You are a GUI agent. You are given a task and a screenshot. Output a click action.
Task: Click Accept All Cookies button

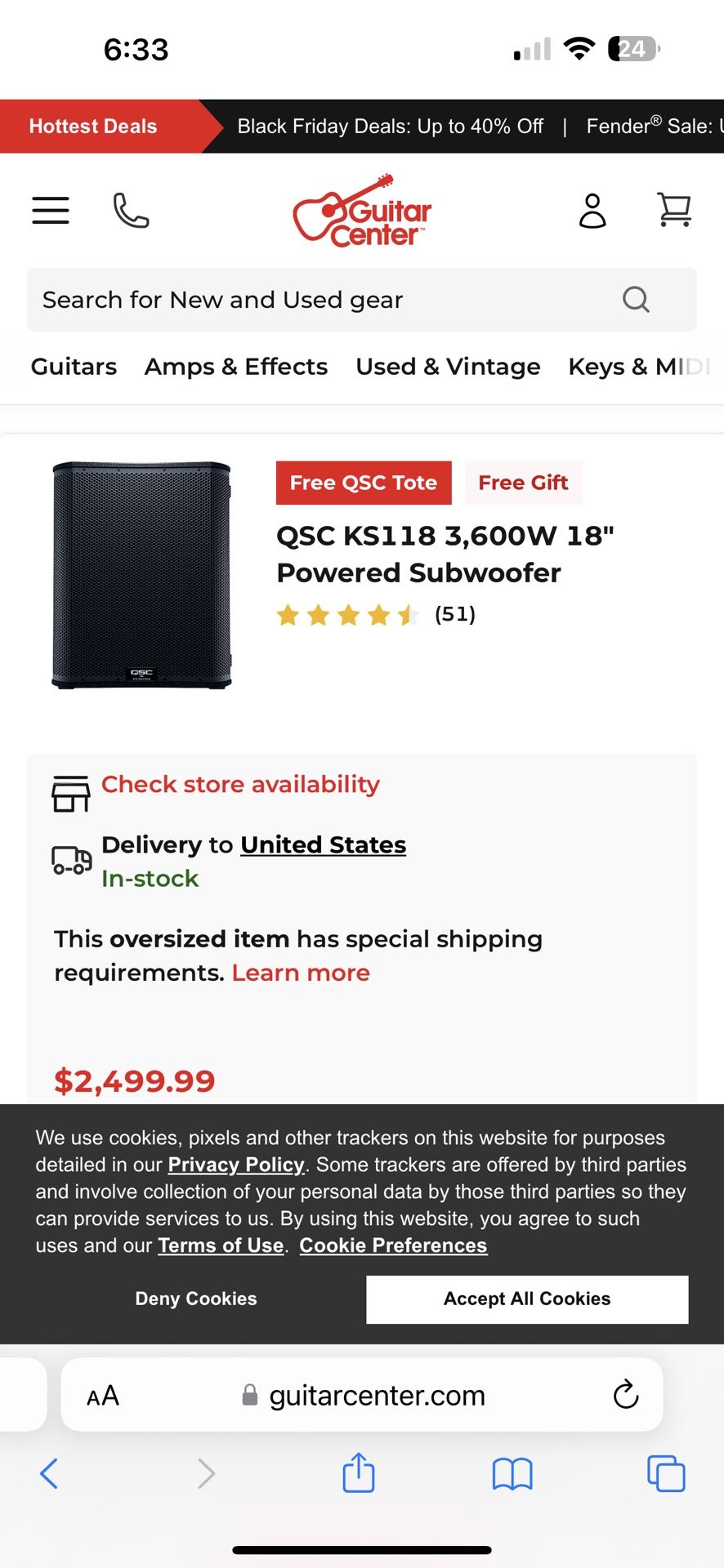tap(527, 1298)
